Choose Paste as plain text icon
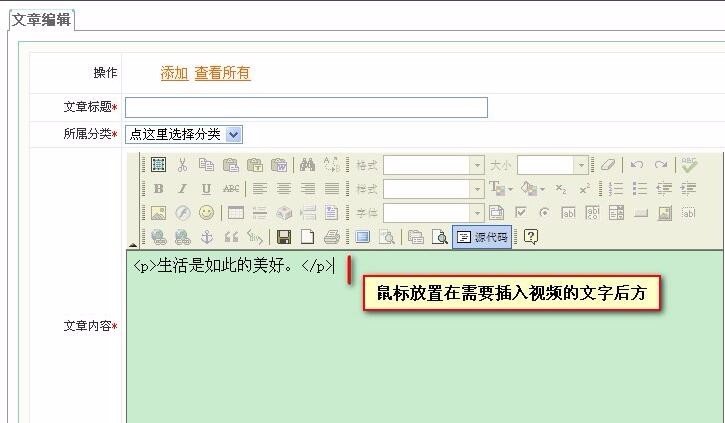725x423 pixels. tap(255, 165)
